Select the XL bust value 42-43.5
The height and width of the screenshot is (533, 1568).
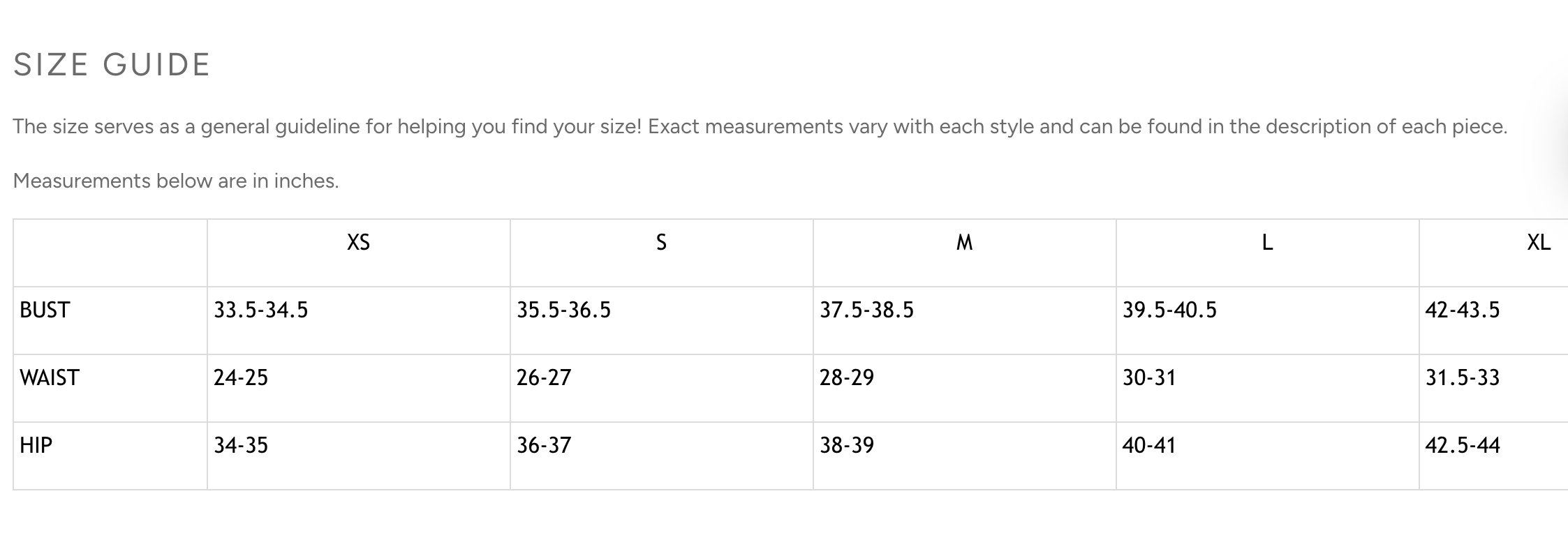(x=1463, y=310)
